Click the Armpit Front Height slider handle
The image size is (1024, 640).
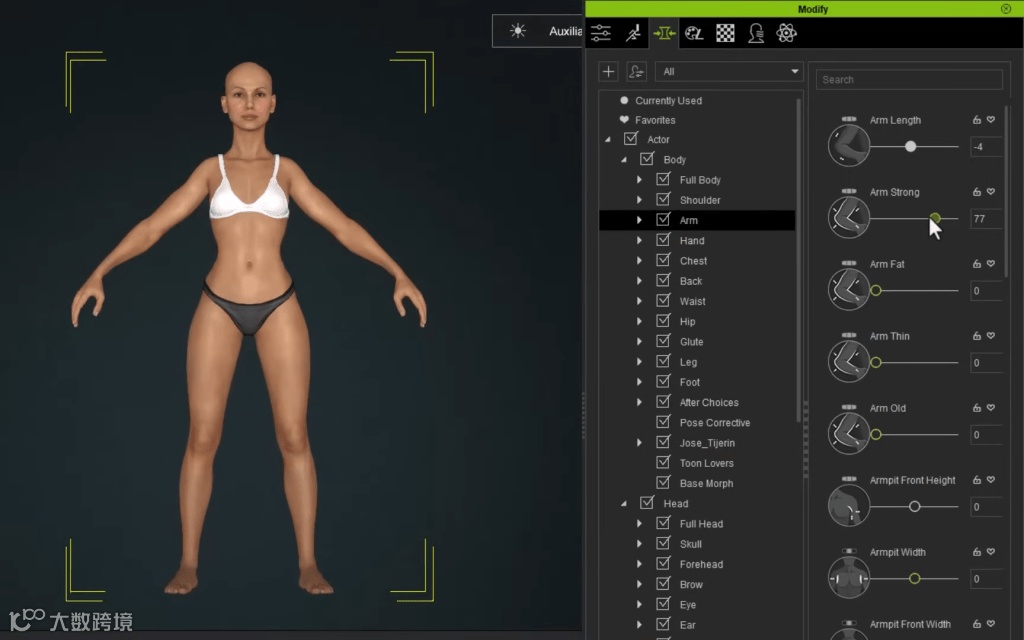[914, 506]
